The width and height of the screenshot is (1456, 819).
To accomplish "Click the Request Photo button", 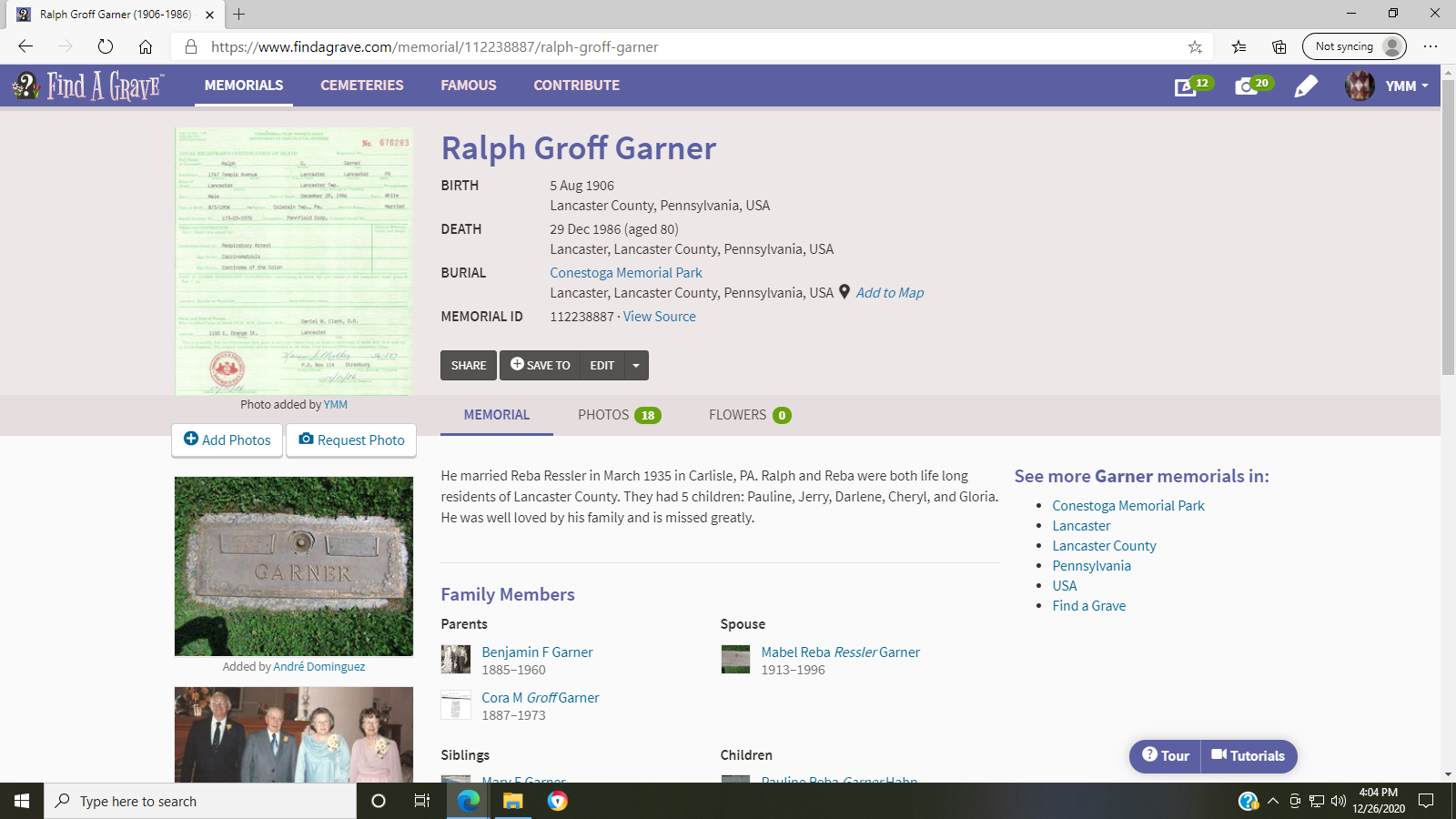I will coord(351,440).
